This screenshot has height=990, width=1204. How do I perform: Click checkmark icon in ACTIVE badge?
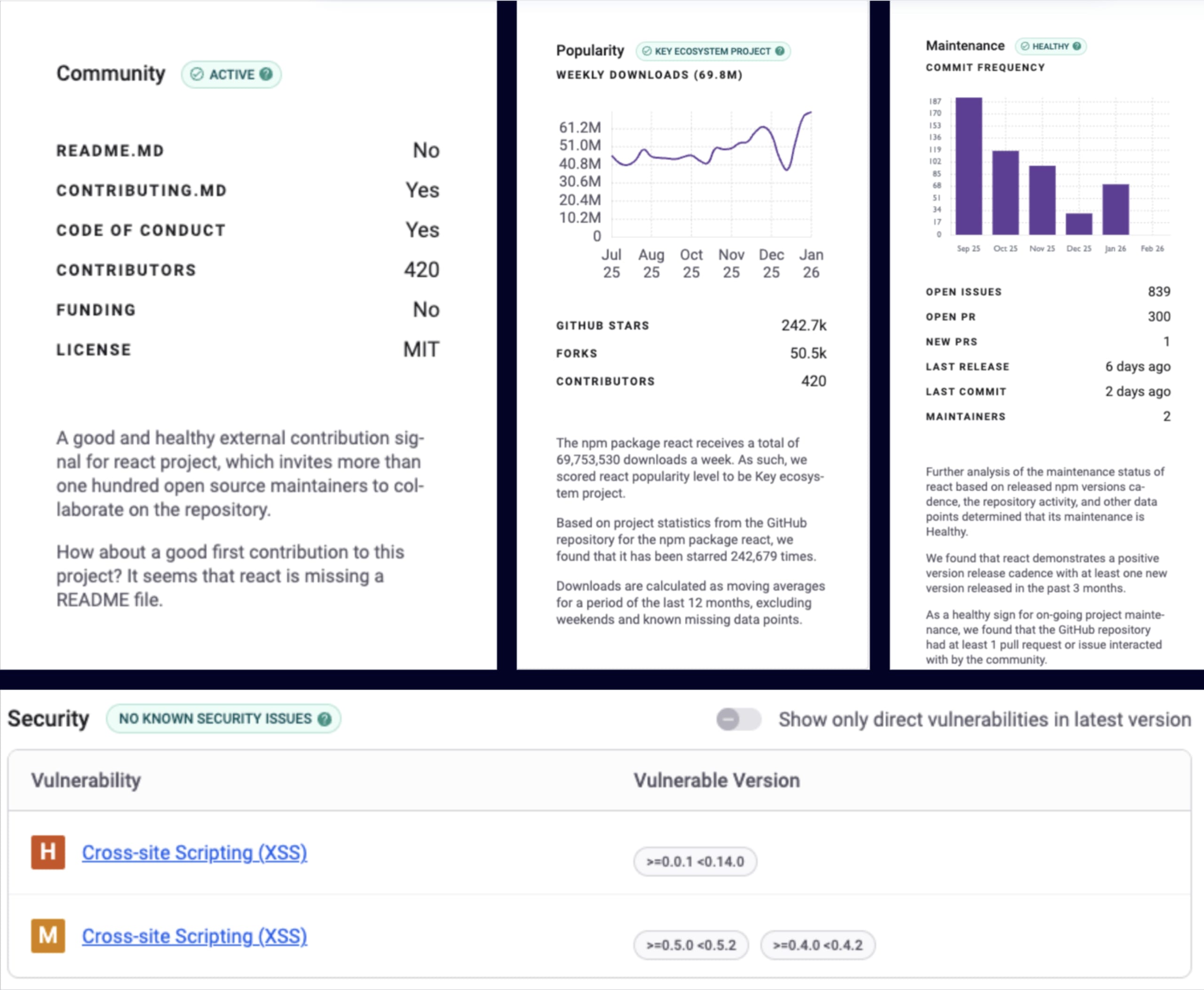(x=197, y=74)
